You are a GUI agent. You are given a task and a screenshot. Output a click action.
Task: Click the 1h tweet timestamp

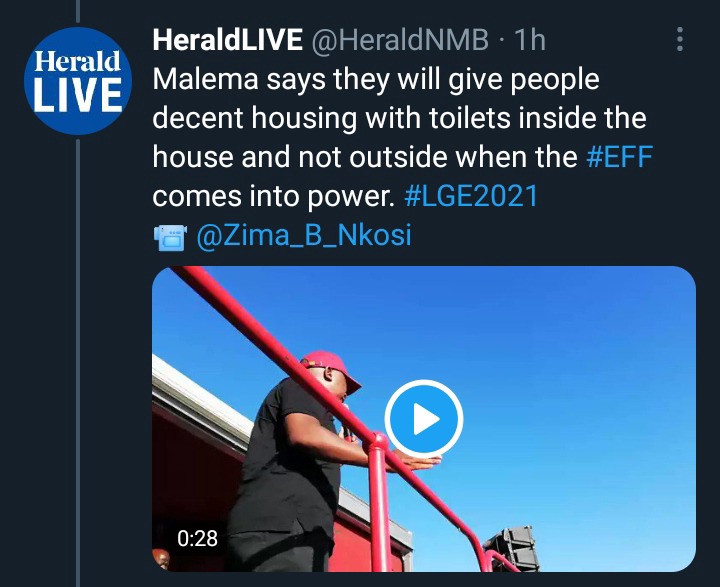[x=530, y=40]
